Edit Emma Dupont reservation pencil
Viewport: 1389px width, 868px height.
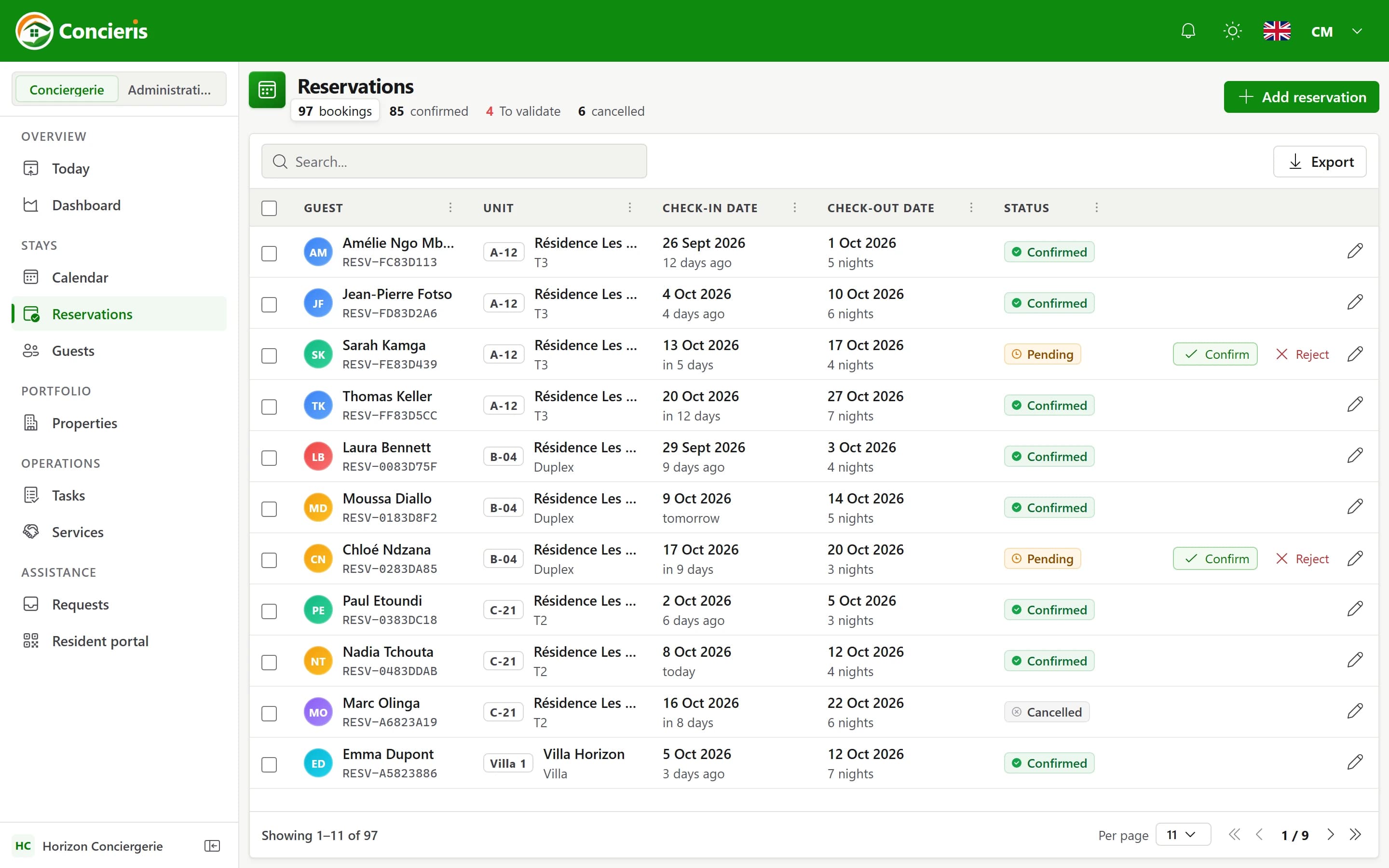point(1355,762)
